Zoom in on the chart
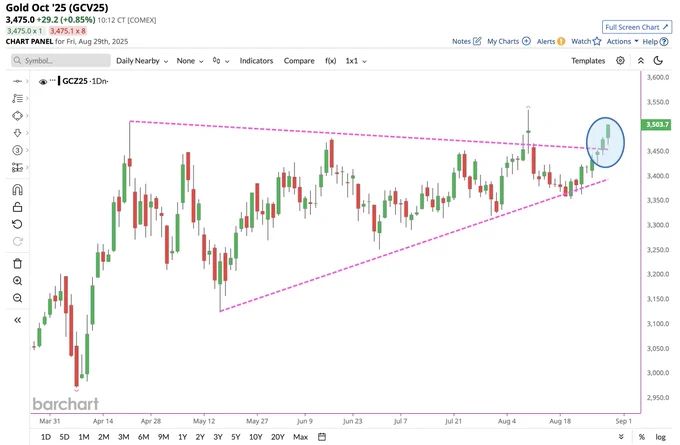680x445 pixels. click(x=17, y=281)
